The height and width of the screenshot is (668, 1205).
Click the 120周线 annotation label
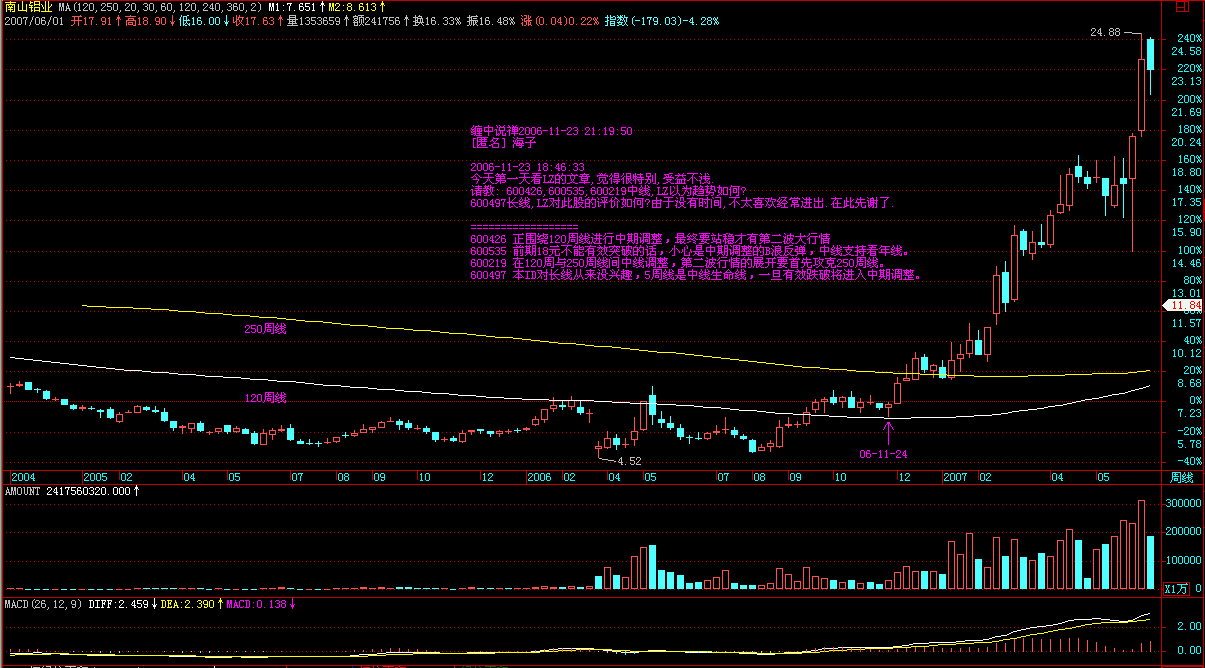(265, 398)
